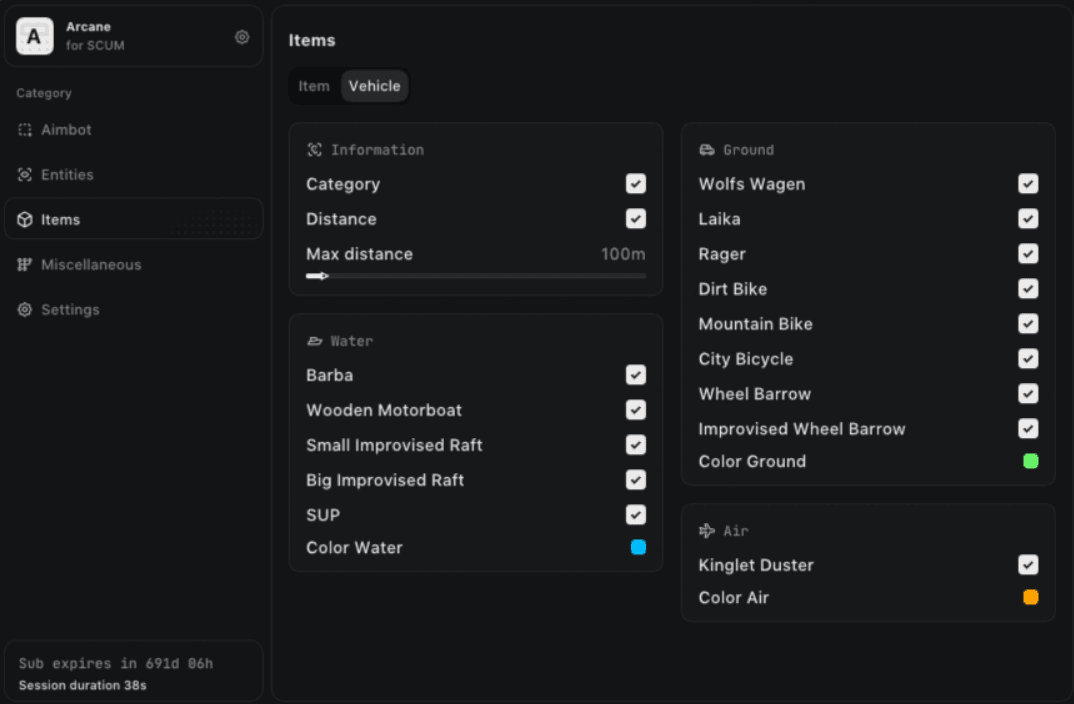Click the Air section plane icon
Viewport: 1074px width, 704px height.
tap(707, 531)
